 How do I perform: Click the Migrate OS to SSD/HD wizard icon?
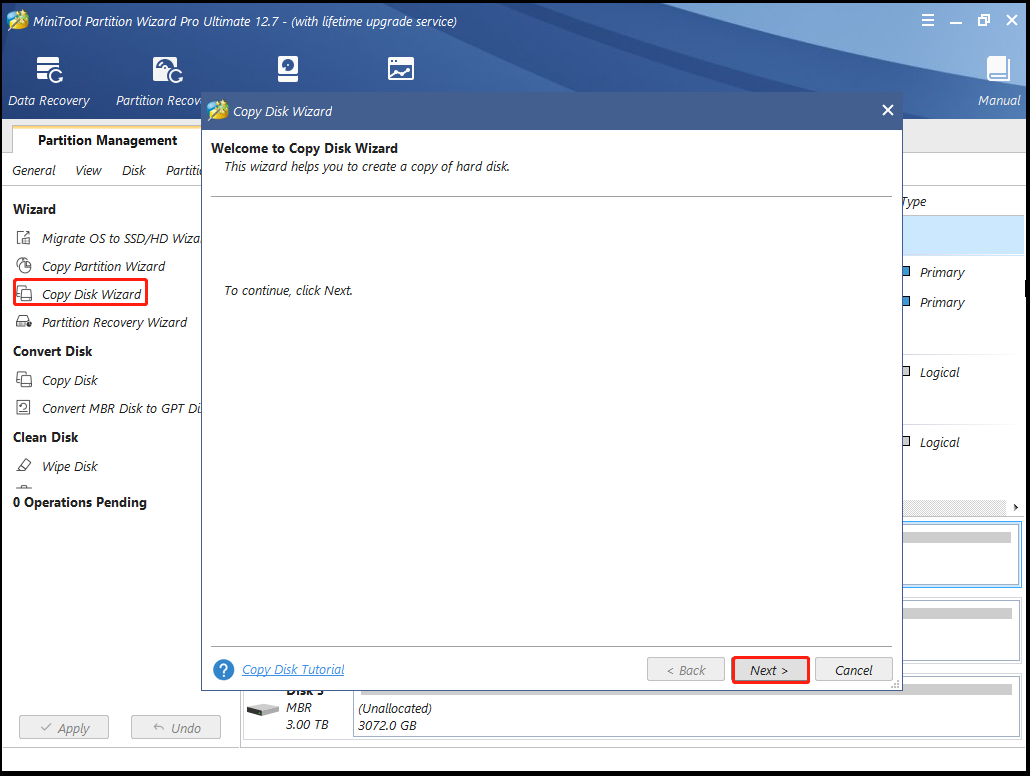(24, 238)
